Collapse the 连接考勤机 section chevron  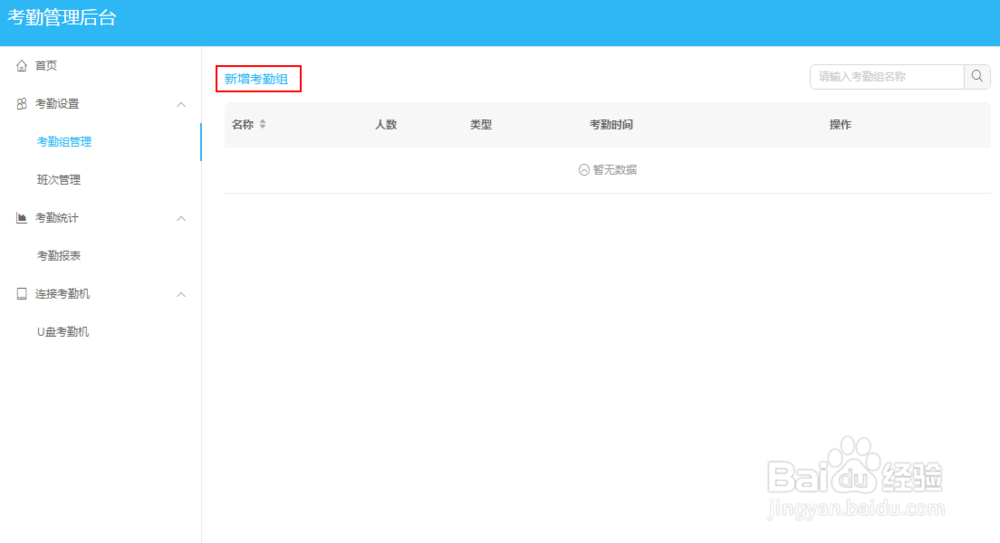[x=181, y=294]
